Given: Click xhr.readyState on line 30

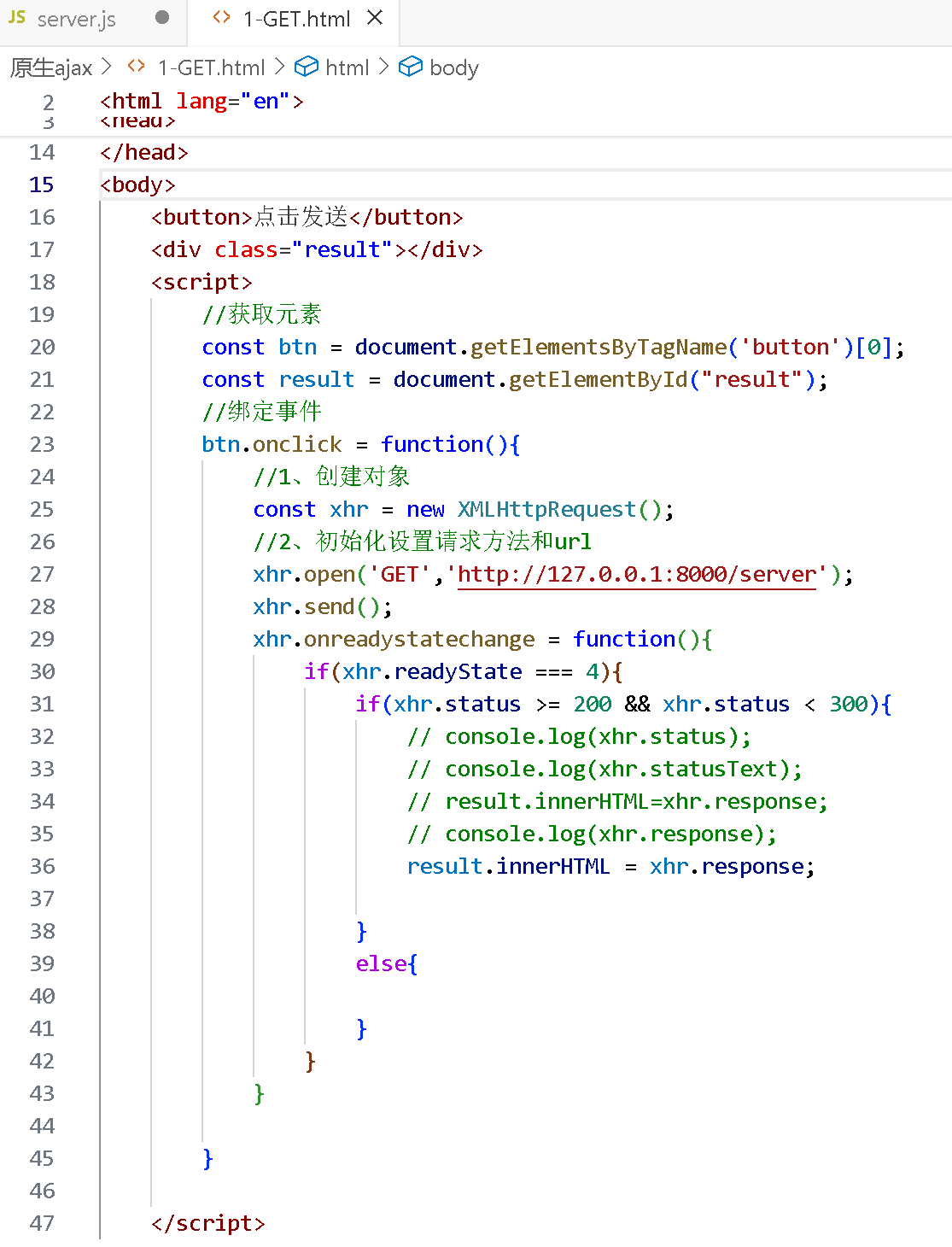Looking at the screenshot, I should pos(432,671).
